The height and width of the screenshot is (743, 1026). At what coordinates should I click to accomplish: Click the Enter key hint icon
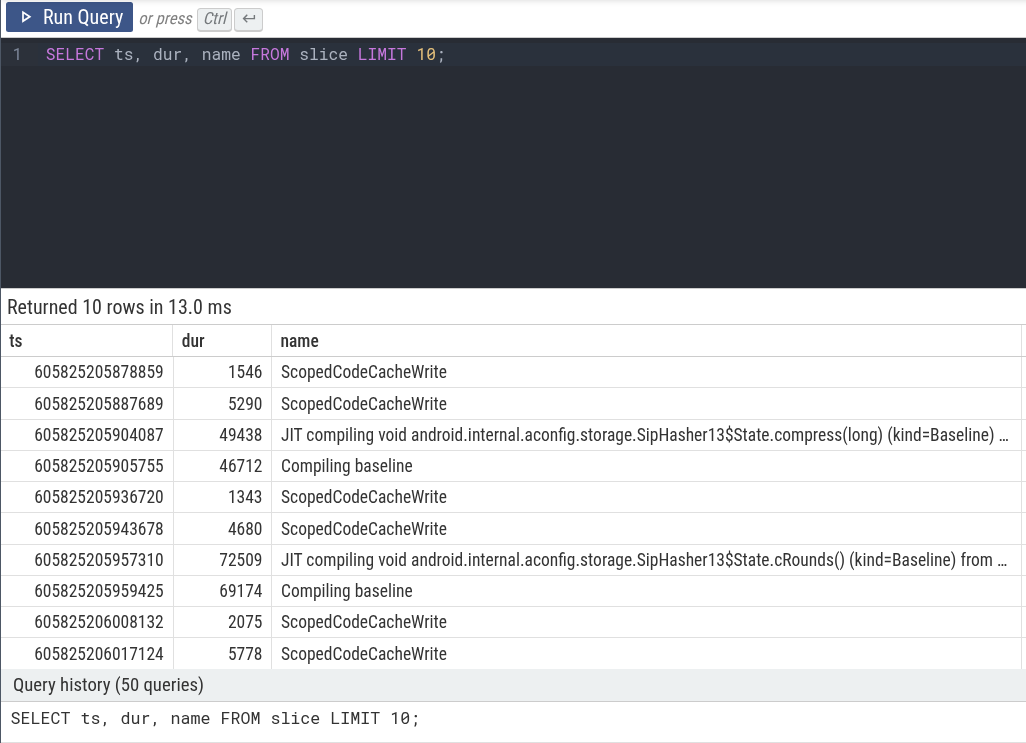pyautogui.click(x=248, y=18)
